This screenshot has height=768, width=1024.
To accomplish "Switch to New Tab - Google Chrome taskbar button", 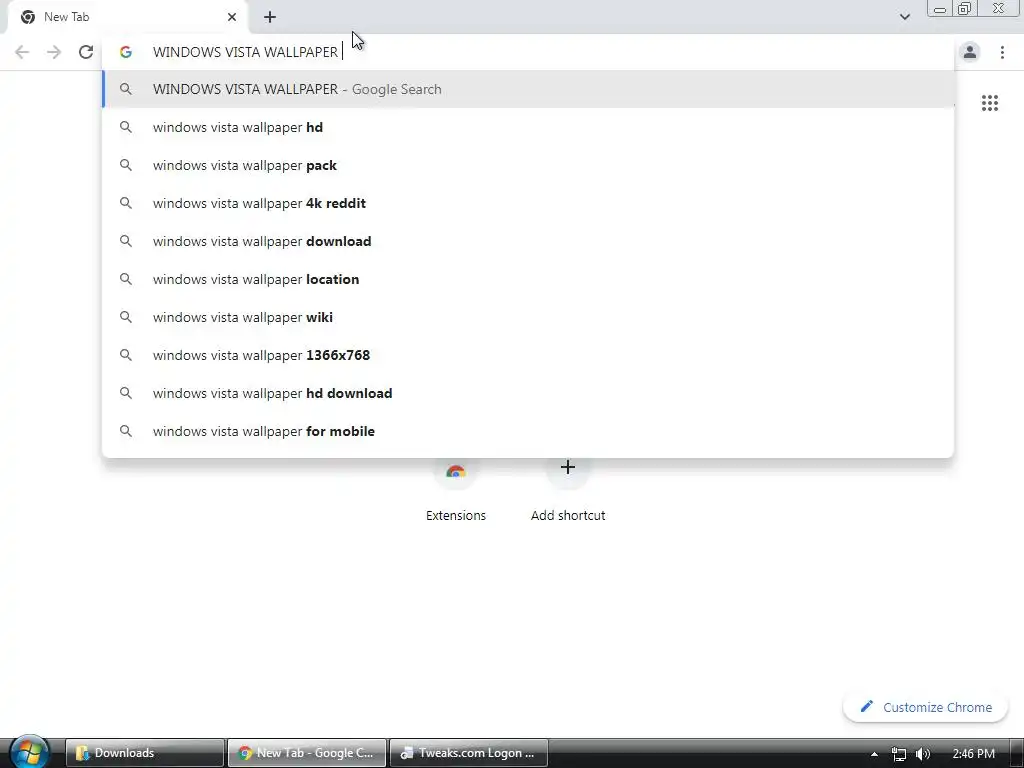I will pos(307,753).
